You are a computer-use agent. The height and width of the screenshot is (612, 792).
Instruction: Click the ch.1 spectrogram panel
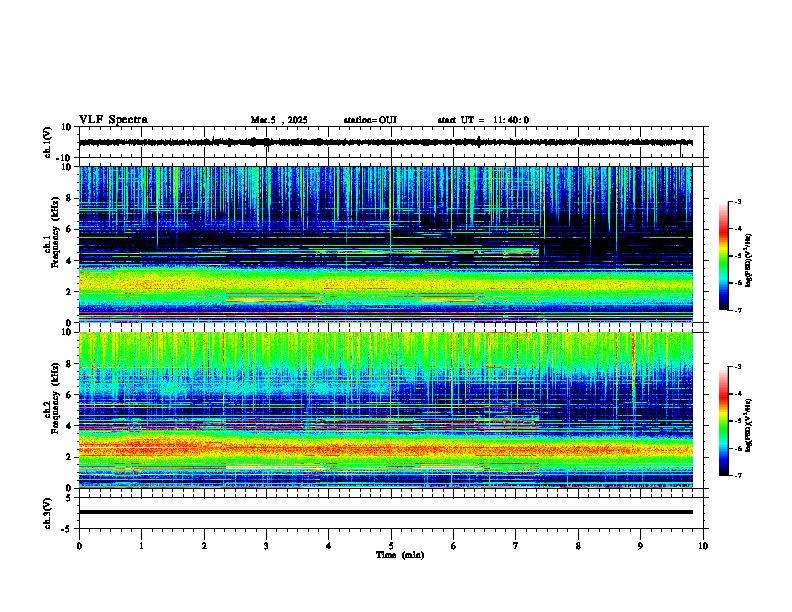385,244
